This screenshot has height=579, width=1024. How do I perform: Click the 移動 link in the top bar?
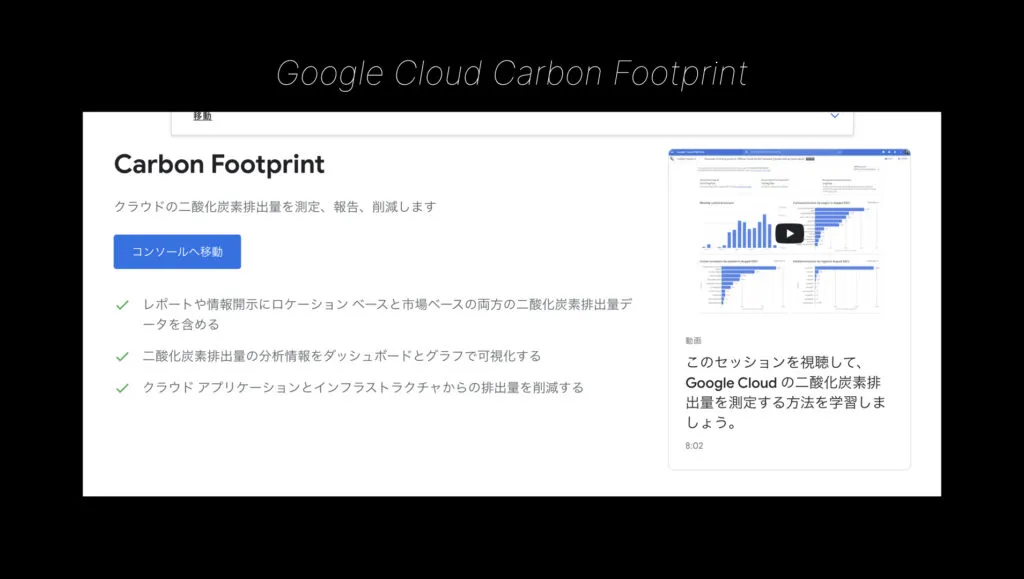(x=202, y=116)
